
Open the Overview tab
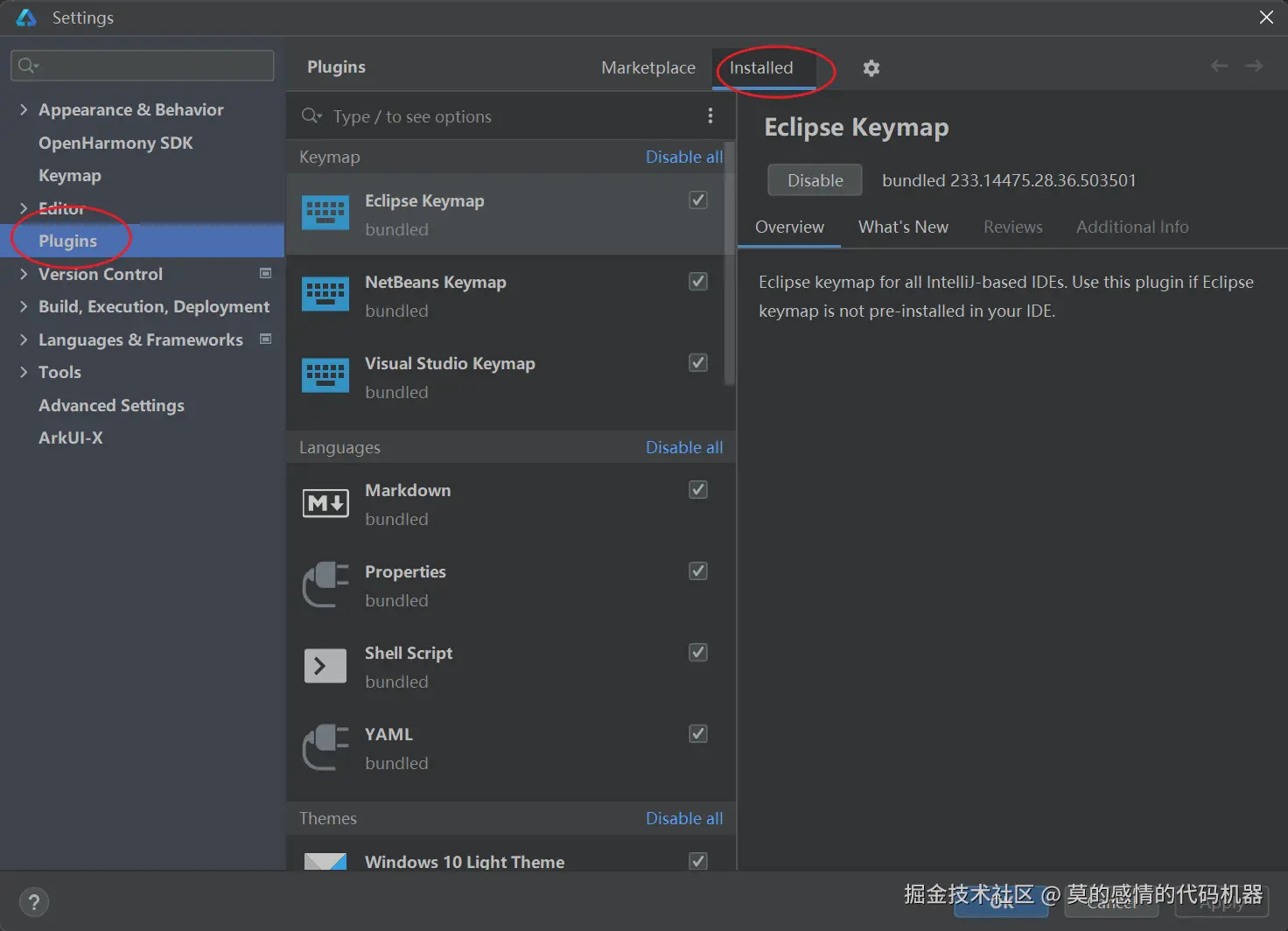click(789, 227)
